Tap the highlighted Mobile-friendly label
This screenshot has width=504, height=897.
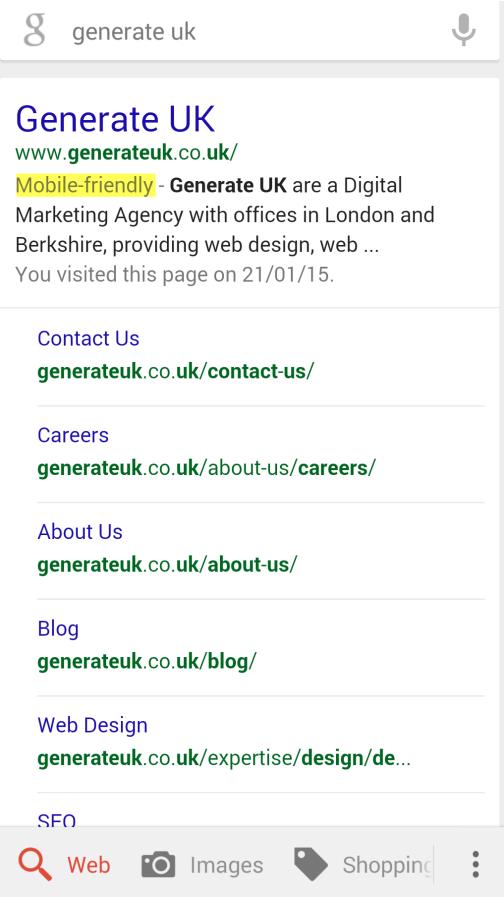[x=85, y=185]
